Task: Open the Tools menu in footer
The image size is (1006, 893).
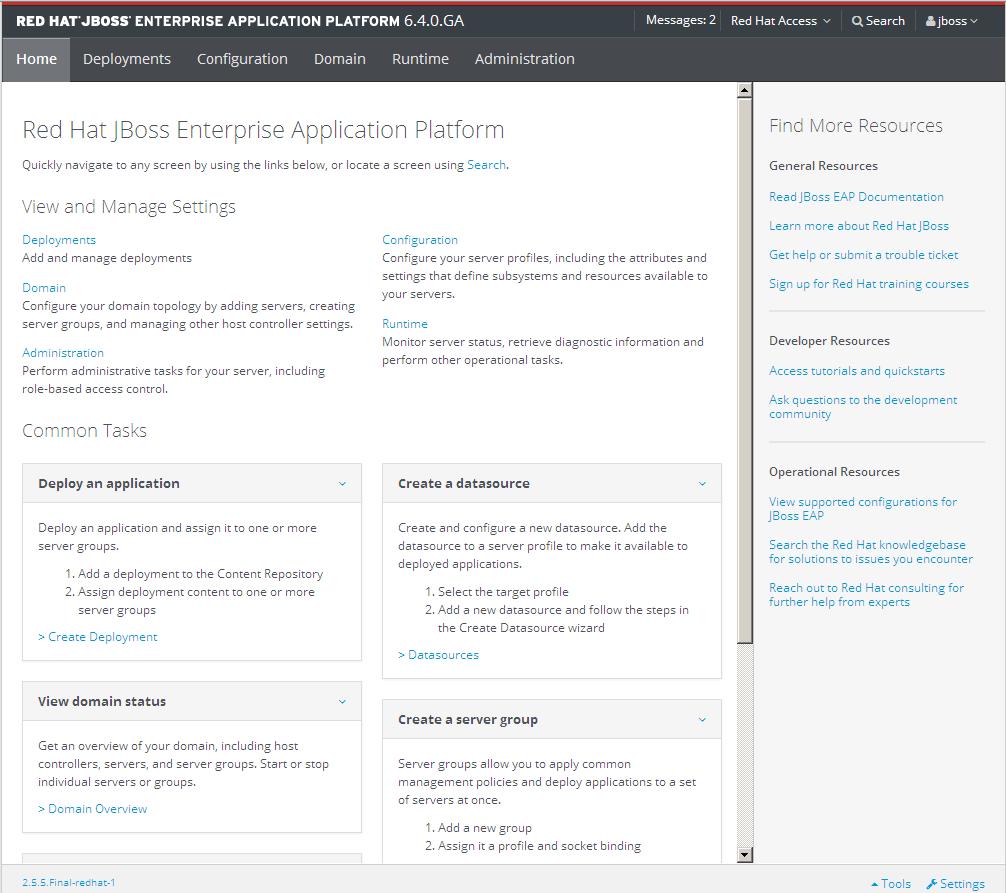Action: (x=891, y=883)
